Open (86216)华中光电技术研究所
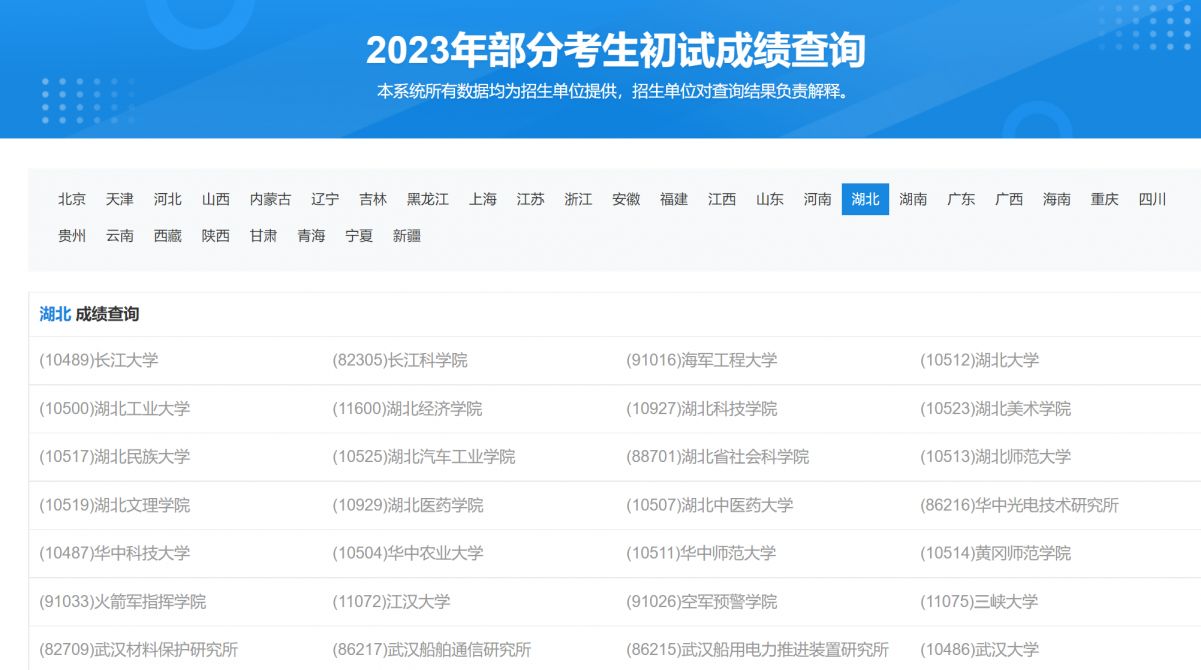The height and width of the screenshot is (670, 1201). (1020, 505)
